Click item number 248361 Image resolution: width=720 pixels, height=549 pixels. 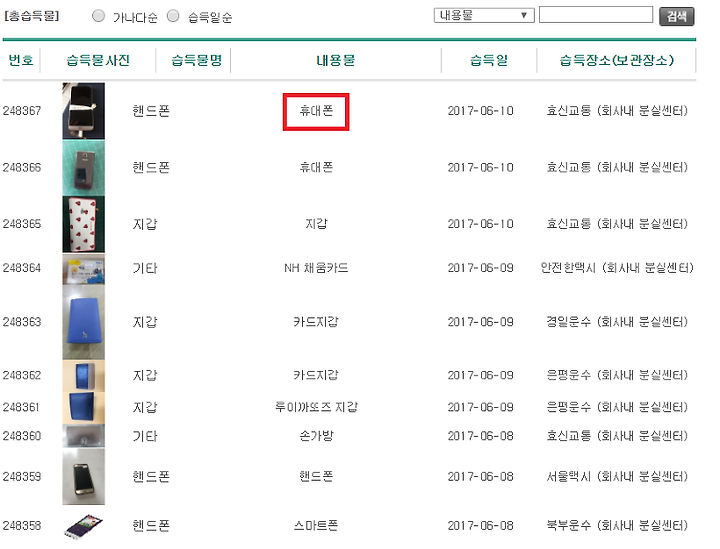21,407
